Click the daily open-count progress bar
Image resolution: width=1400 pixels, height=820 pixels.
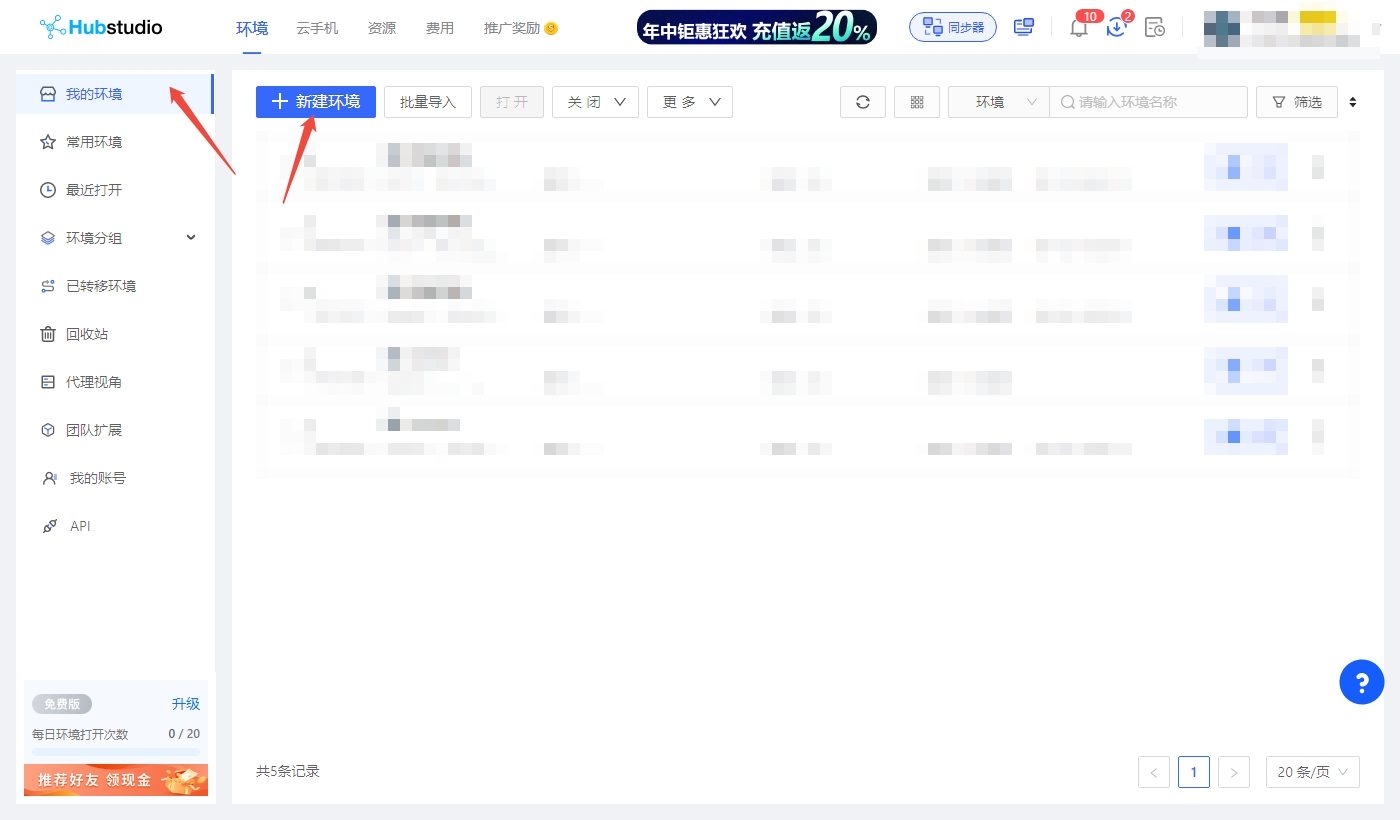click(116, 751)
